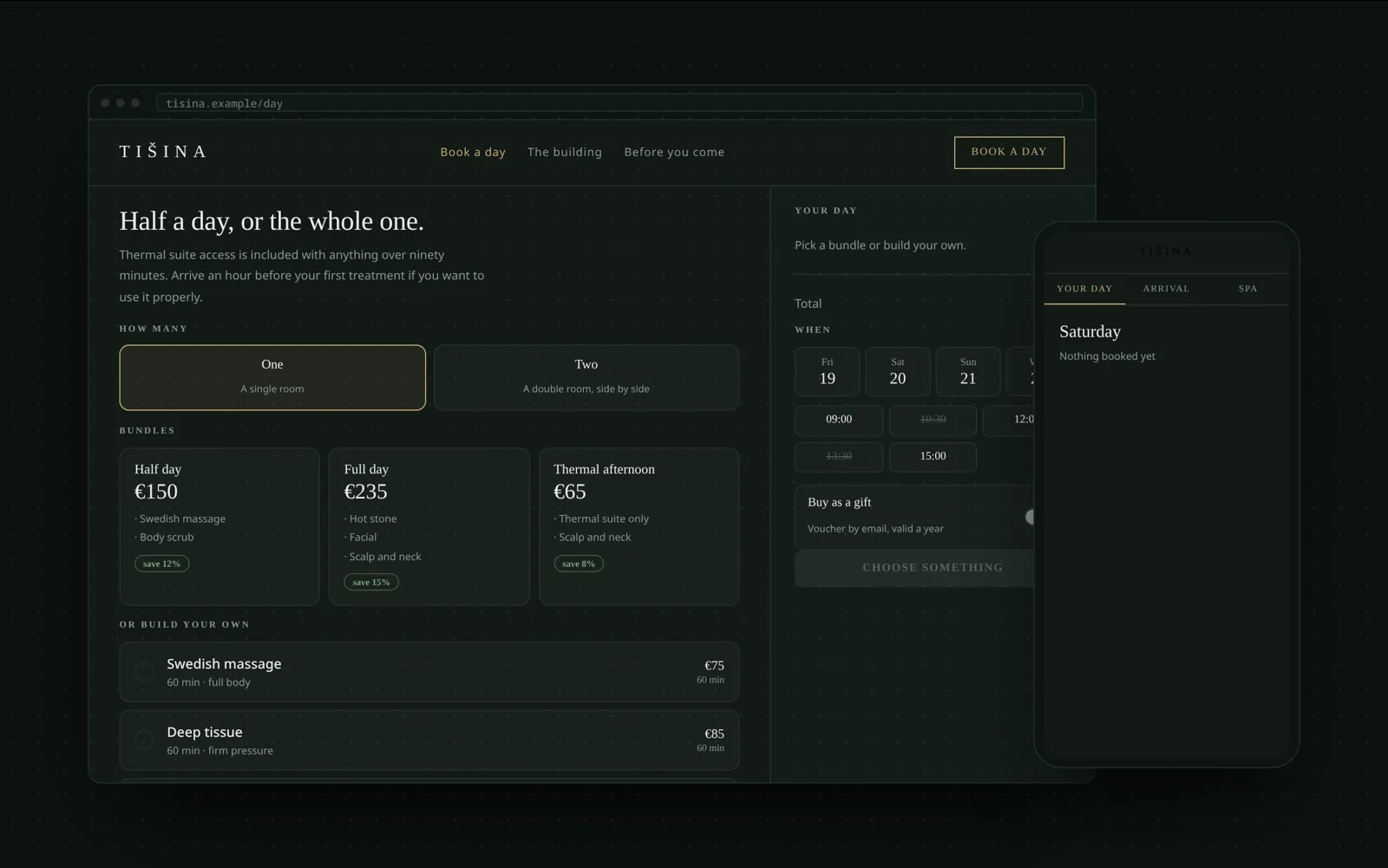Image resolution: width=1388 pixels, height=868 pixels.
Task: Choose the Half day €150 bundle
Action: (x=219, y=526)
